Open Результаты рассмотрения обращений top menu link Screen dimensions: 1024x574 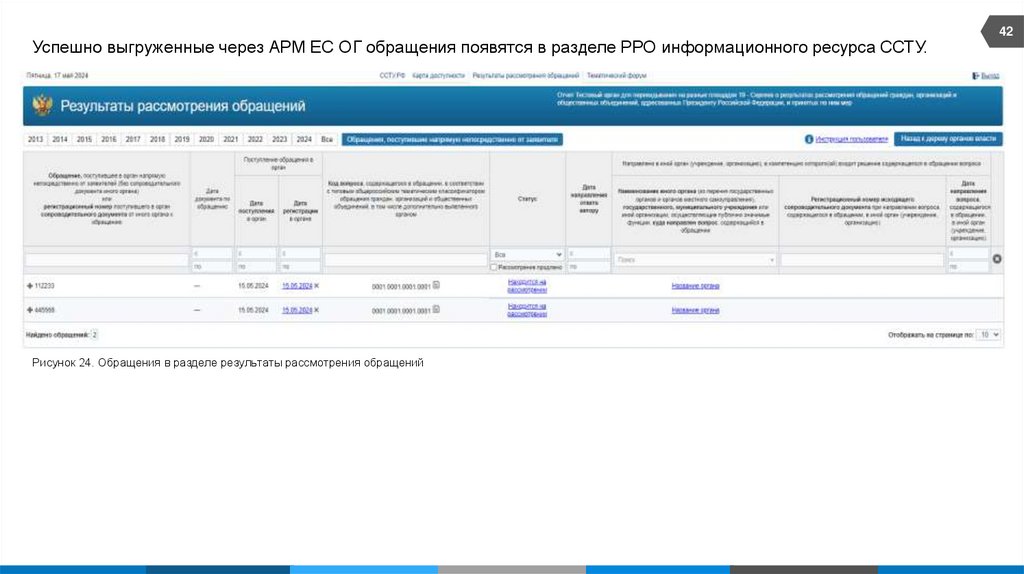point(526,76)
